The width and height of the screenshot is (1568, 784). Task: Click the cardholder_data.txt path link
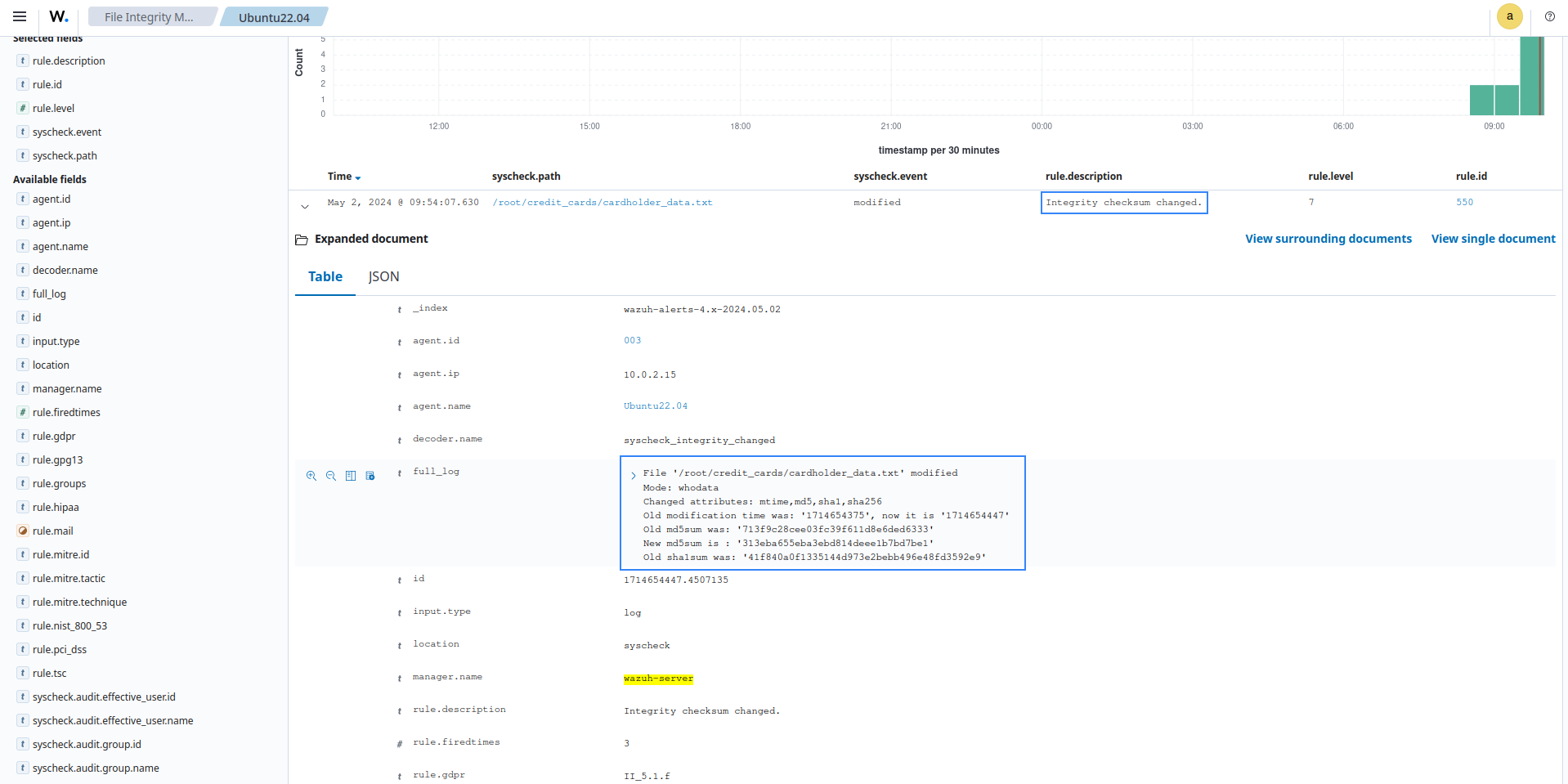pyautogui.click(x=602, y=202)
